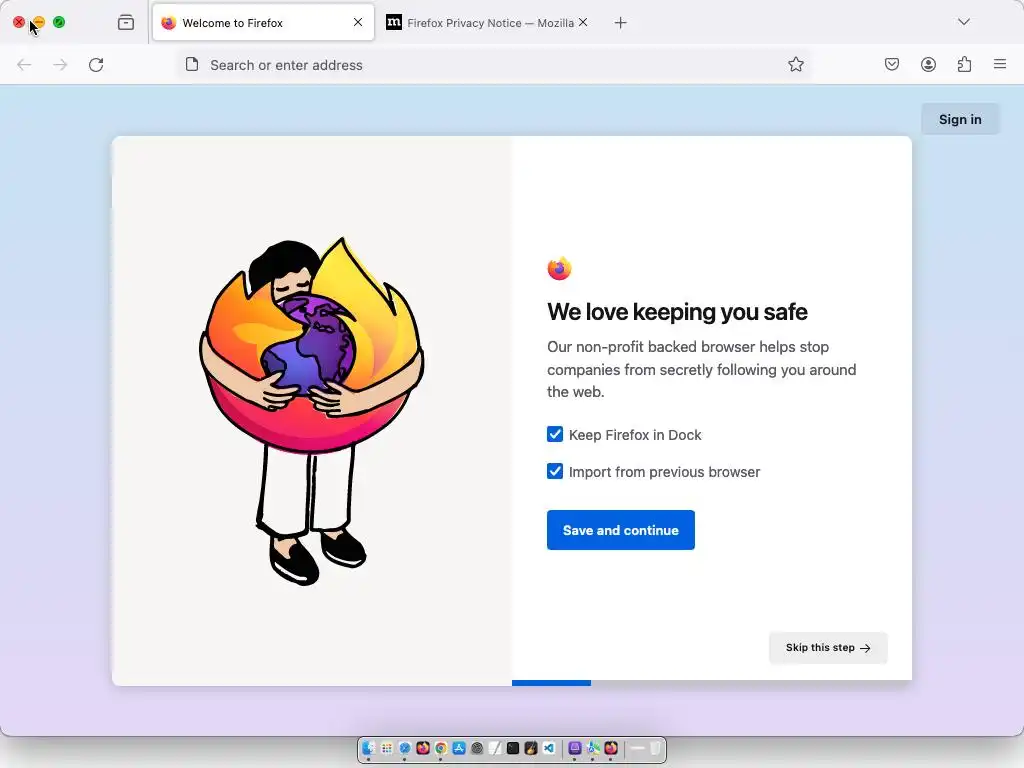Viewport: 1024px width, 768px height.
Task: Open the Firefox application hamburger menu
Action: click(x=1000, y=64)
